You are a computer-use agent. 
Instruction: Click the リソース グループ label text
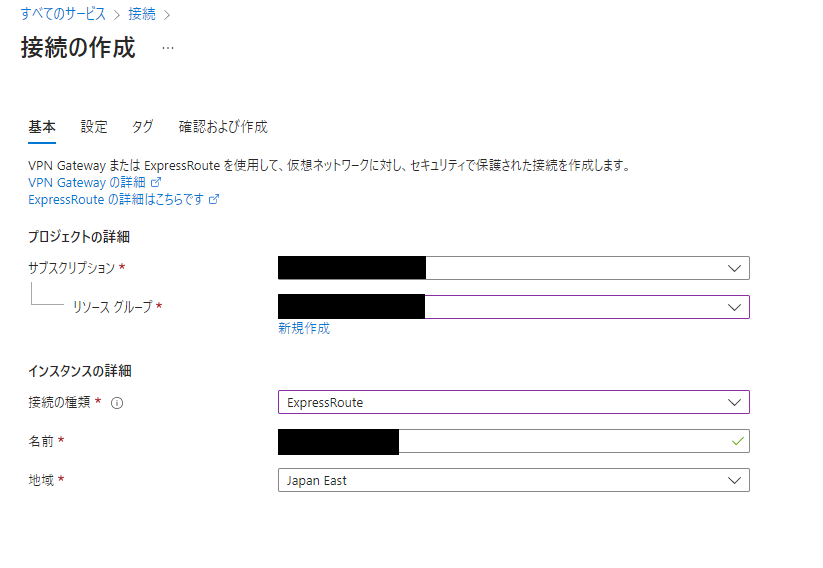(112, 307)
